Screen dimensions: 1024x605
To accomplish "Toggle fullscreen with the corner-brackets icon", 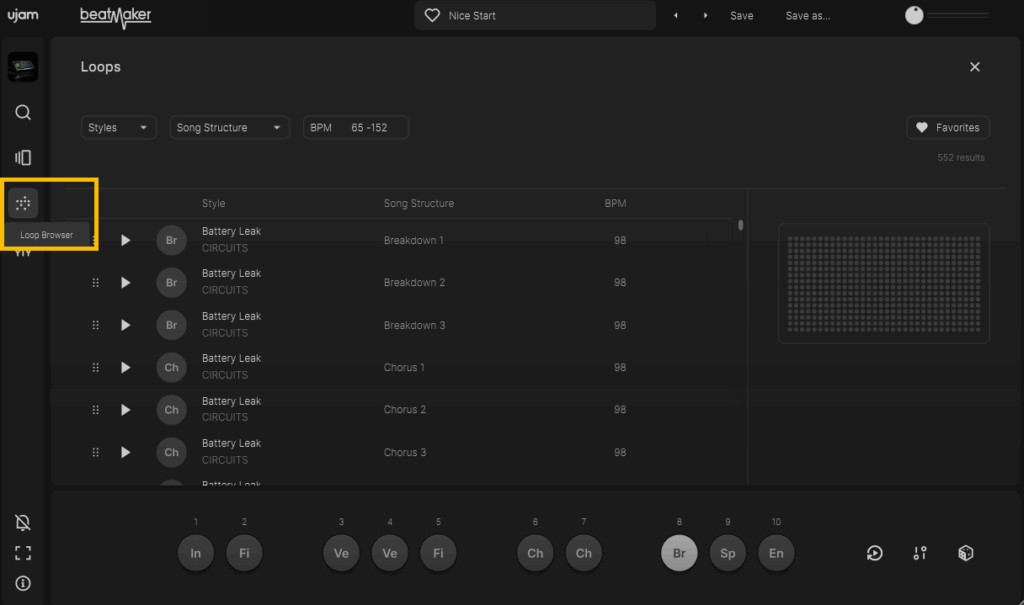I will (x=23, y=553).
